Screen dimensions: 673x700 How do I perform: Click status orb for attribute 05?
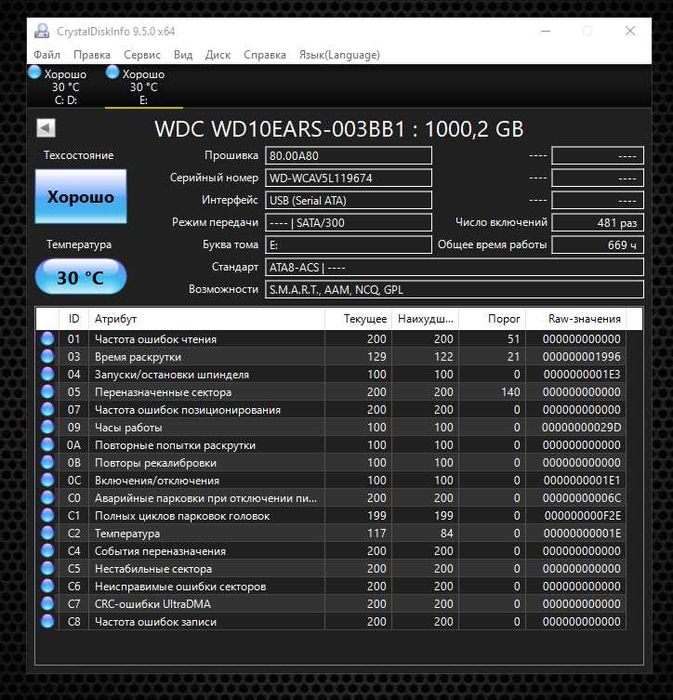pos(47,392)
